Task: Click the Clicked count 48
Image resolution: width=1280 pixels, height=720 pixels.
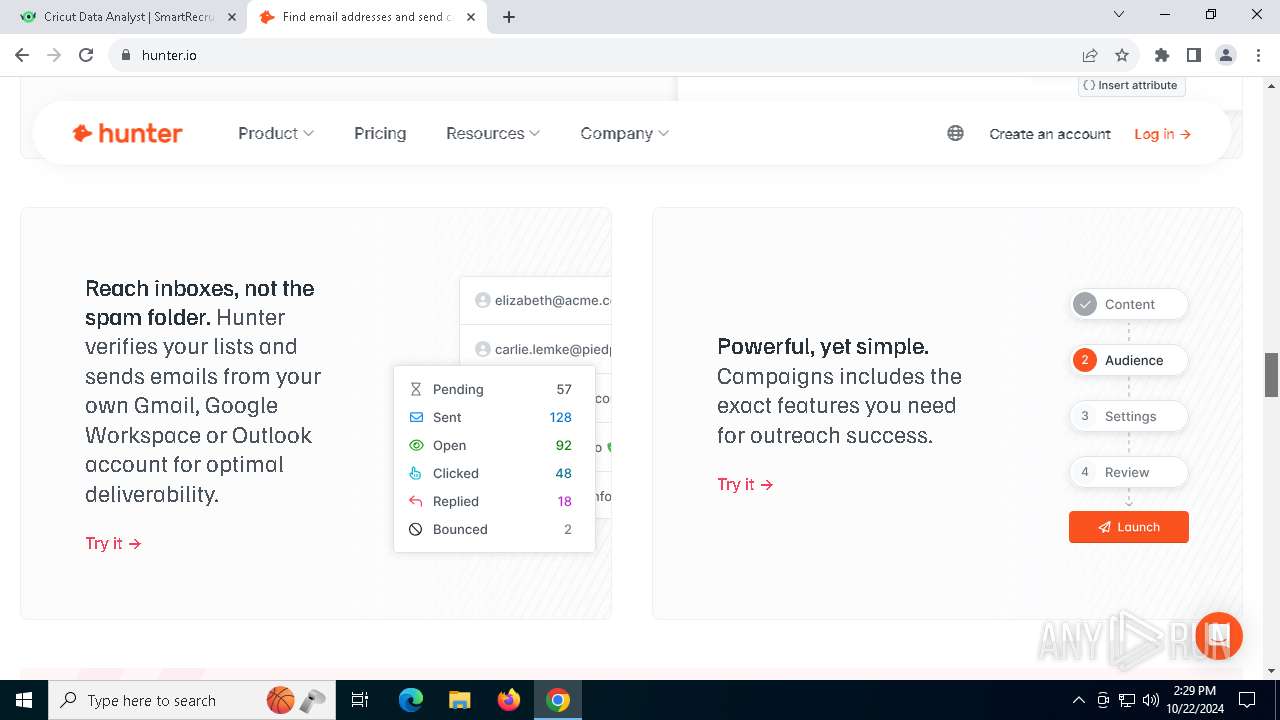Action: [x=564, y=473]
